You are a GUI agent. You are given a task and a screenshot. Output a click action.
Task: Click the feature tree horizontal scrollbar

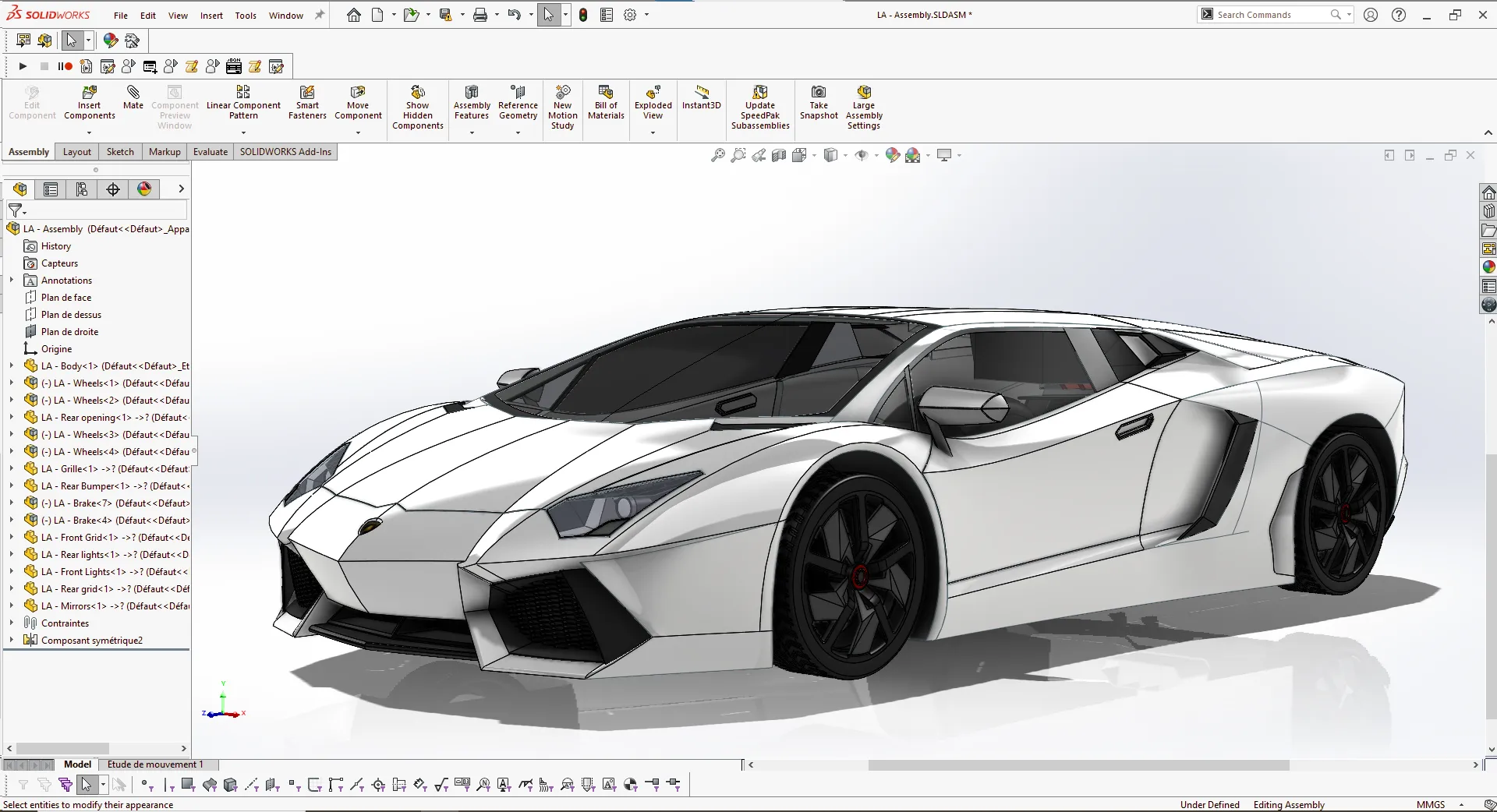click(x=62, y=748)
